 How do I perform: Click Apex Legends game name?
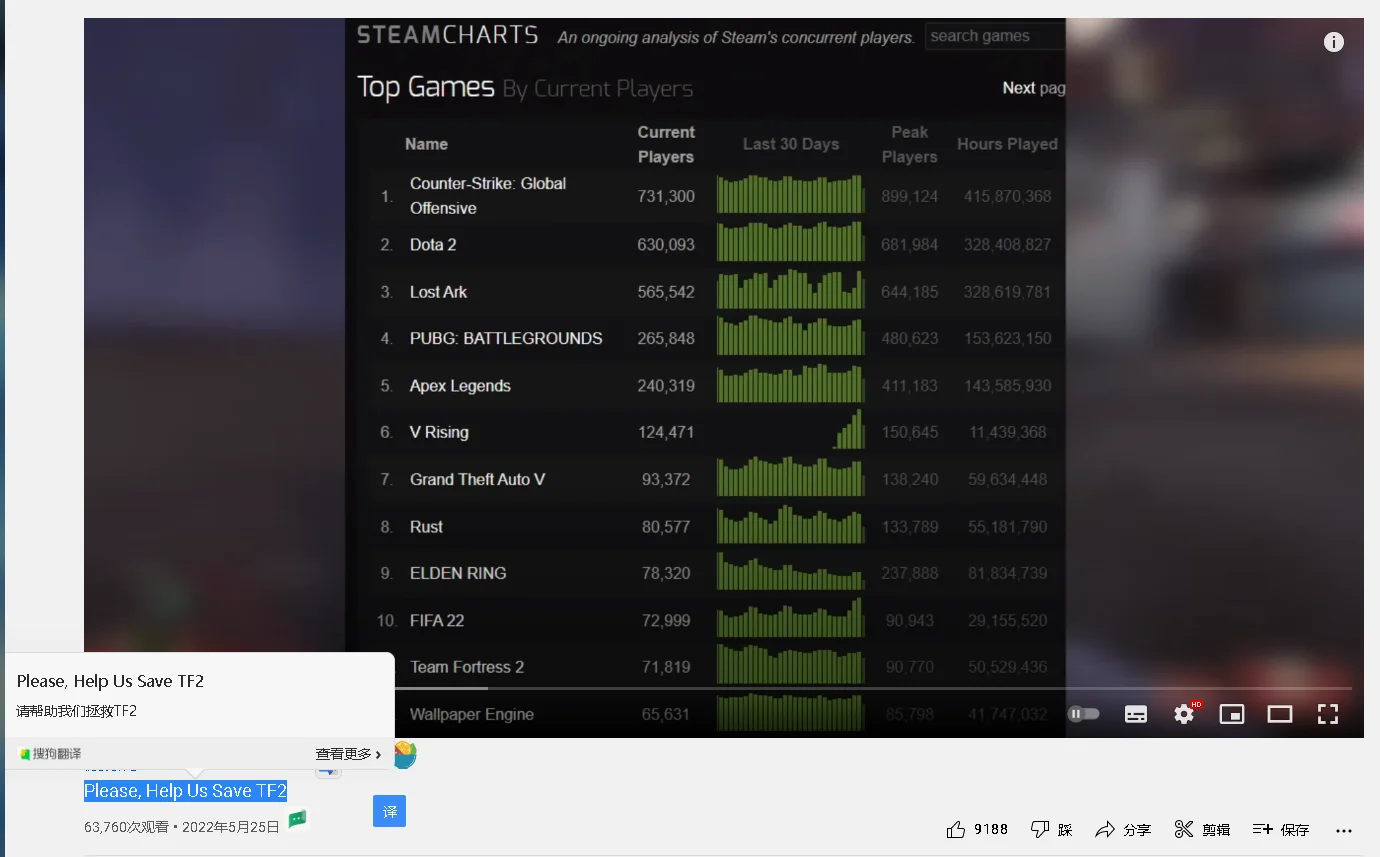pos(460,386)
